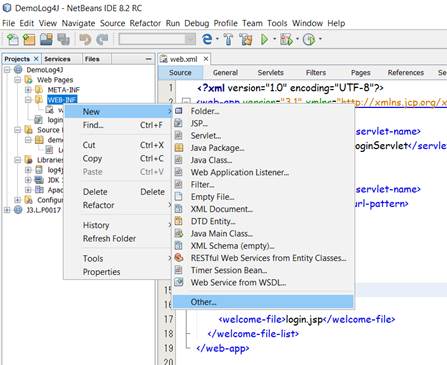The height and width of the screenshot is (365, 447).
Task: Click the New Project toolbar icon
Action: click(x=29, y=39)
